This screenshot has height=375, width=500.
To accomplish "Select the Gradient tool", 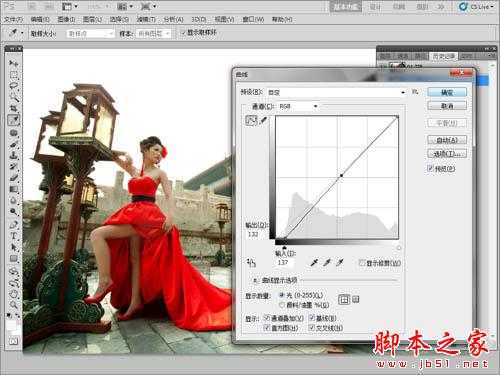I will click(14, 189).
